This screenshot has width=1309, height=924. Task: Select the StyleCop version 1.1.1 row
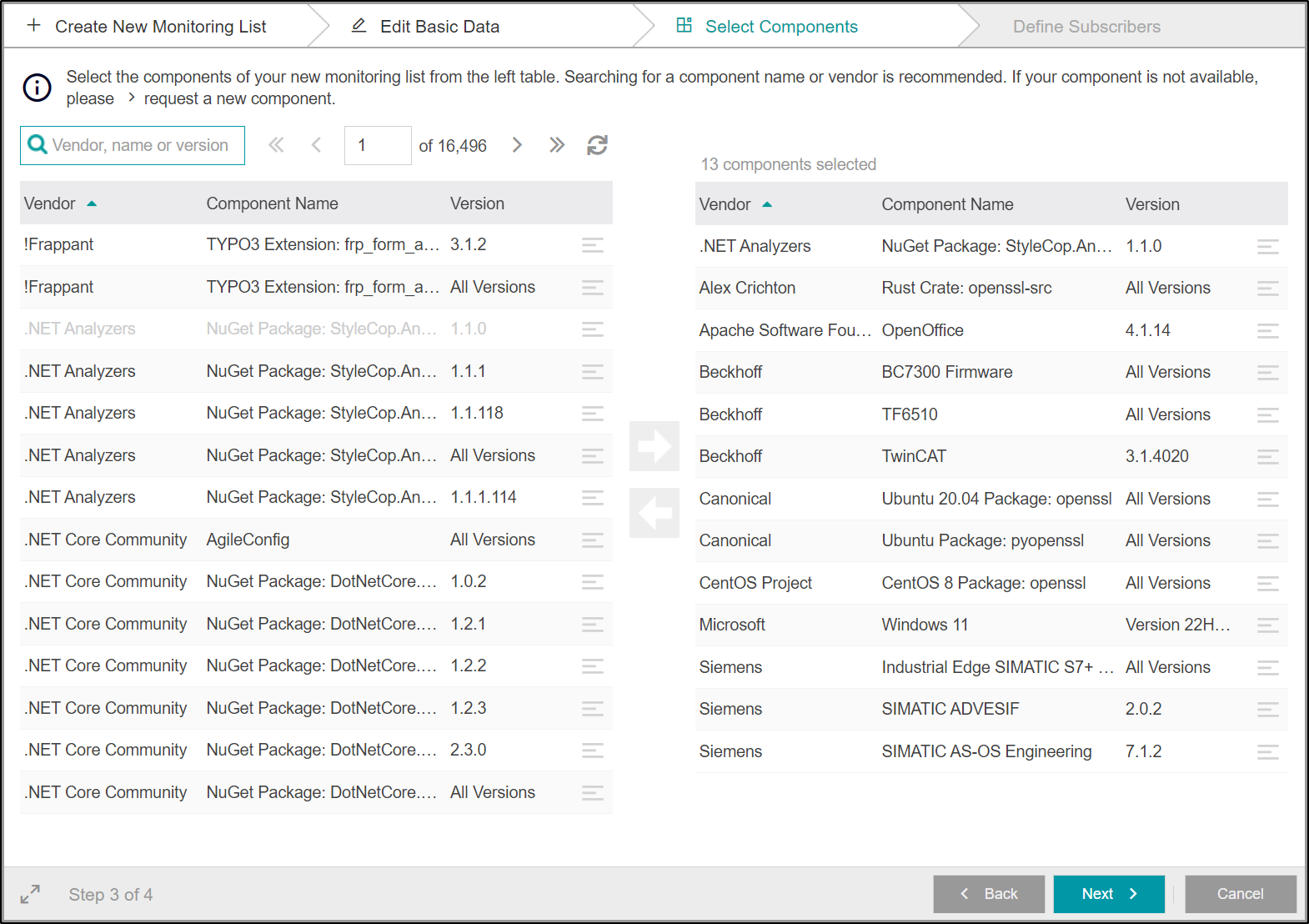[x=316, y=371]
